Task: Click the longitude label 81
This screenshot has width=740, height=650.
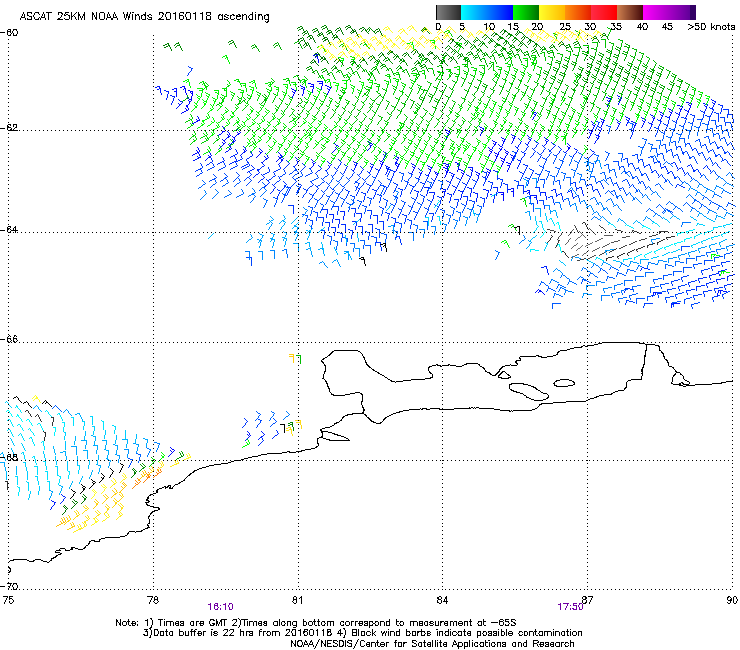Action: (297, 600)
